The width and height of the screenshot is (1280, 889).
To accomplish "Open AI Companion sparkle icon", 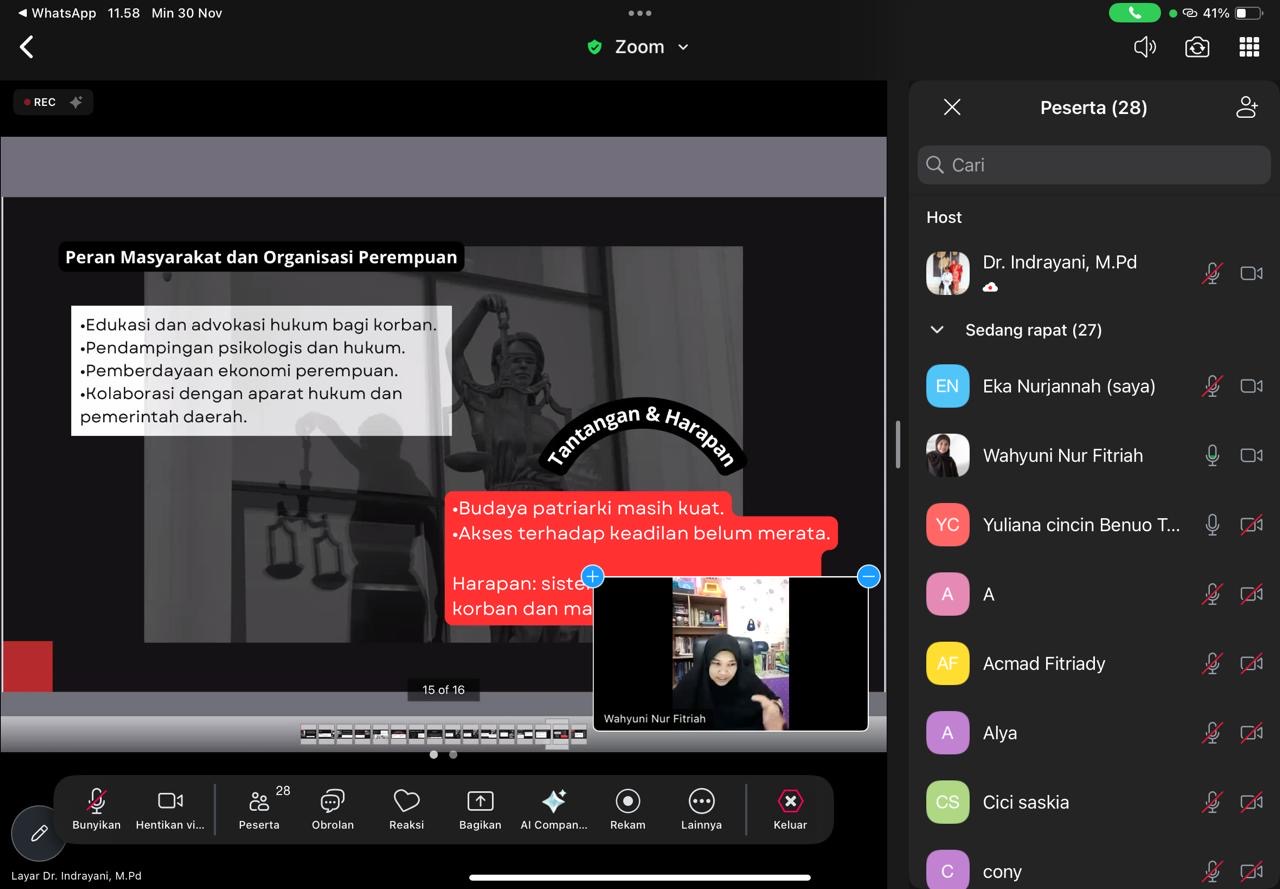I will [553, 808].
